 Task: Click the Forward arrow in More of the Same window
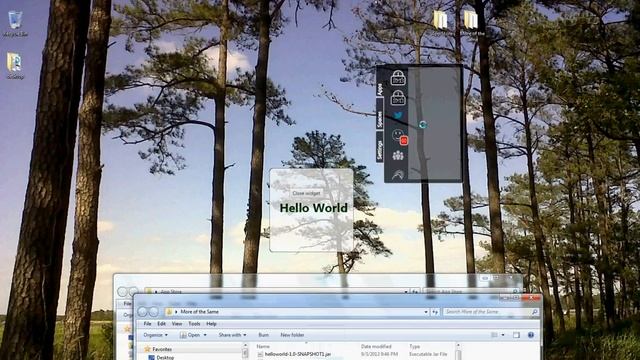point(153,312)
